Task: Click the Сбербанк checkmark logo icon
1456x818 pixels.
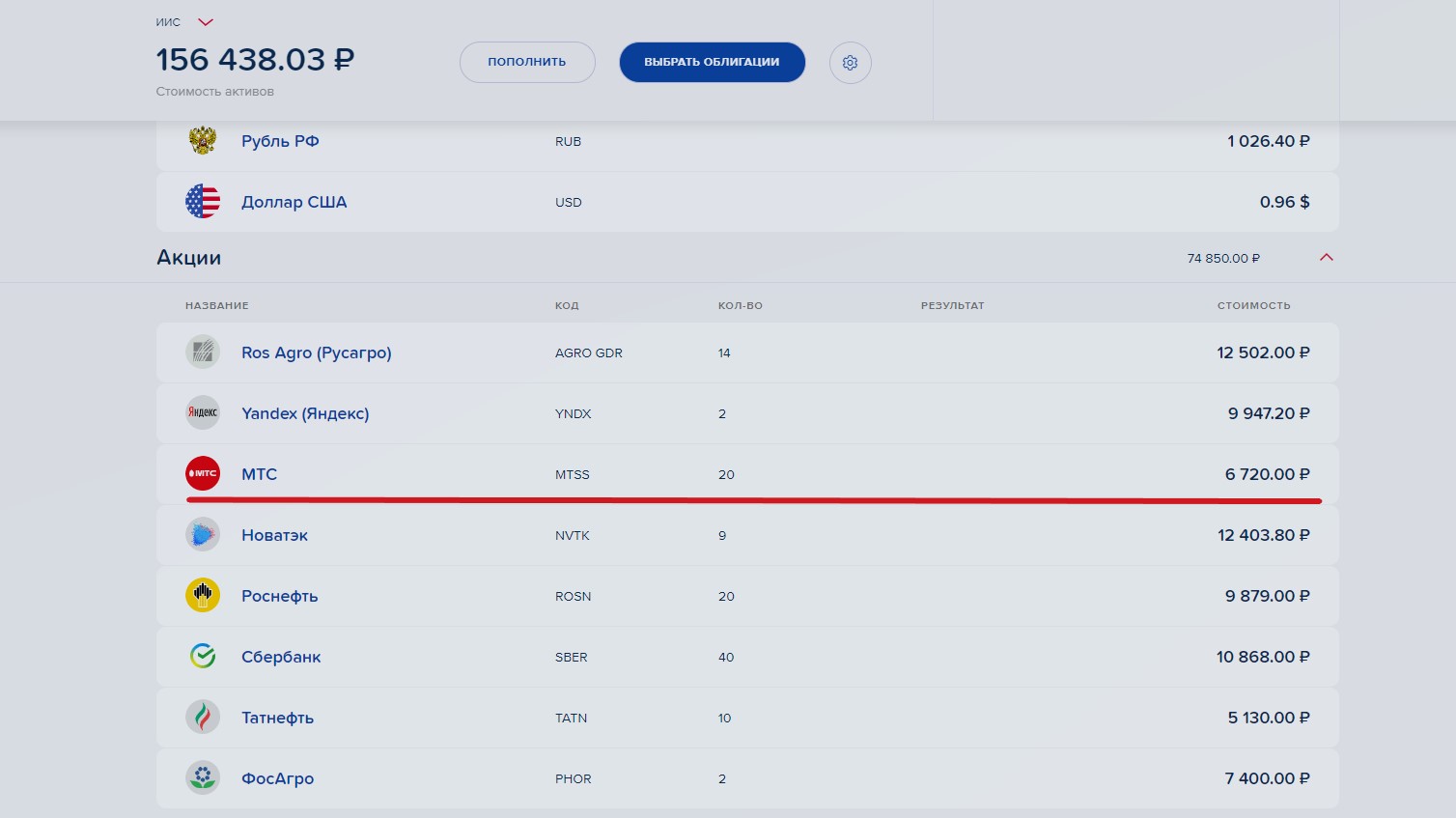Action: pos(203,657)
